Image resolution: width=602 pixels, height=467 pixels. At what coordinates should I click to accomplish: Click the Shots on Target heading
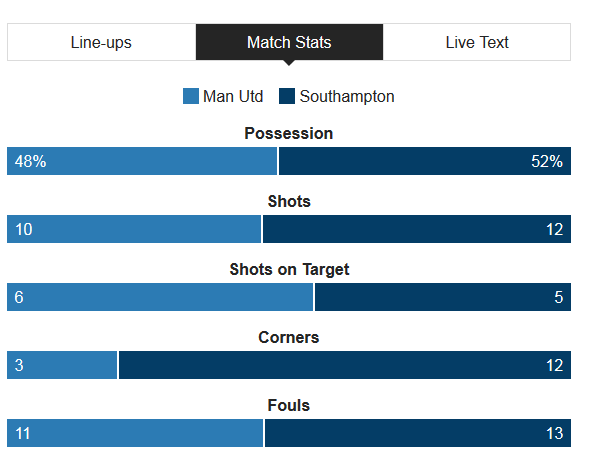[x=289, y=269]
